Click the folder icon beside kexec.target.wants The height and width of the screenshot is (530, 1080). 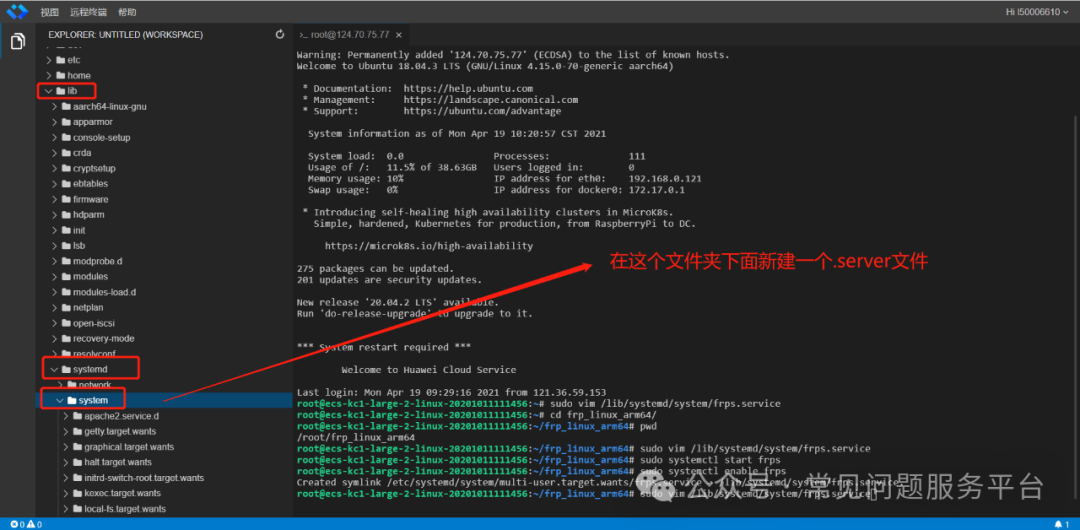point(77,493)
